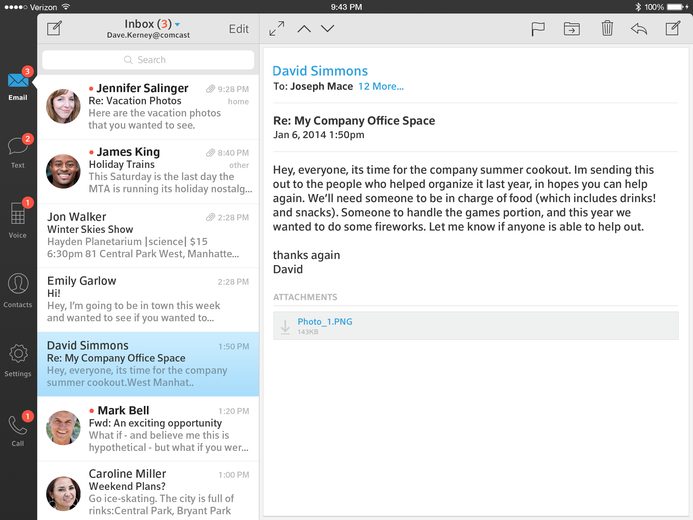Viewport: 693px width, 520px height.
Task: Tap the 9:43 PM clock in status bar
Action: pos(346,7)
